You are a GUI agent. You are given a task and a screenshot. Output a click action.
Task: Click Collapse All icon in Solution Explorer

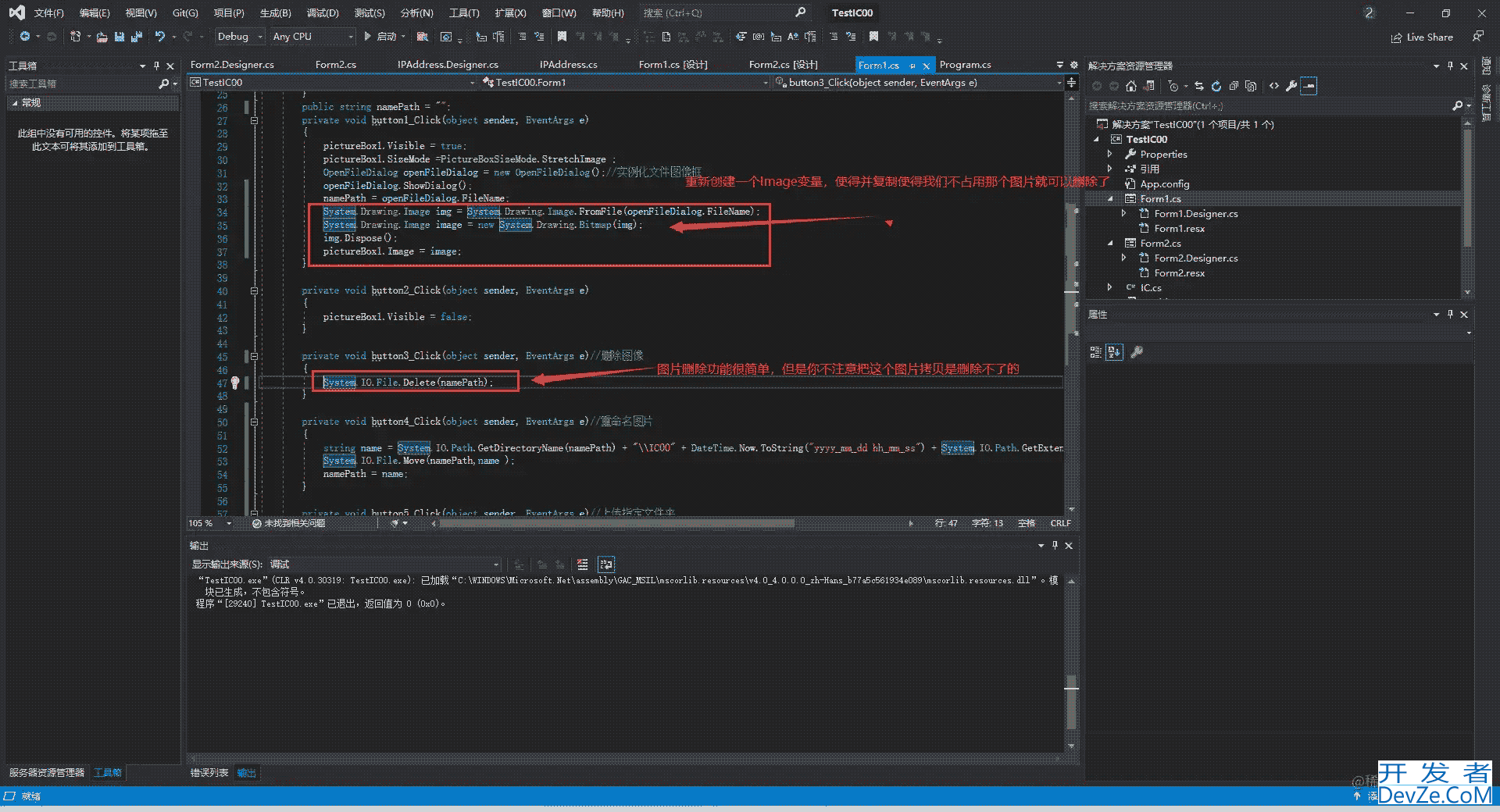(x=1234, y=86)
